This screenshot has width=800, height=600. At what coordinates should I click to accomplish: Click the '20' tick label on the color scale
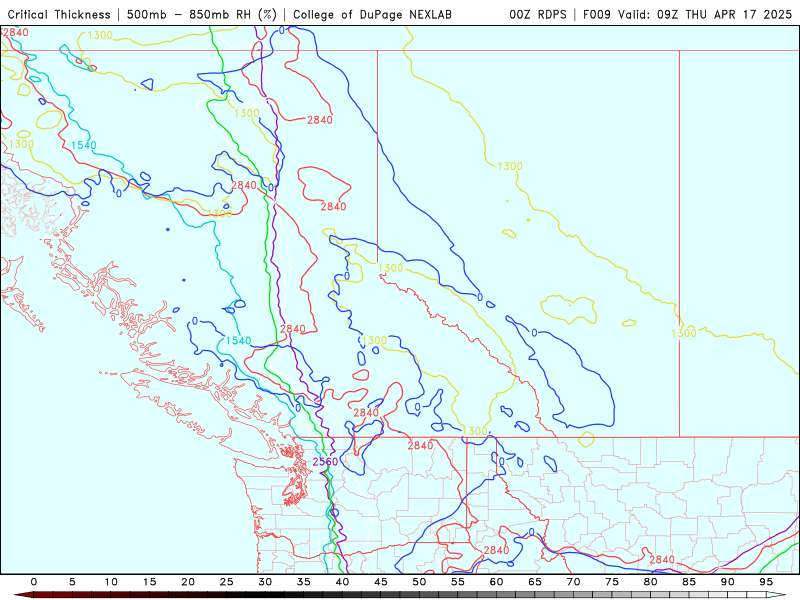tap(188, 582)
